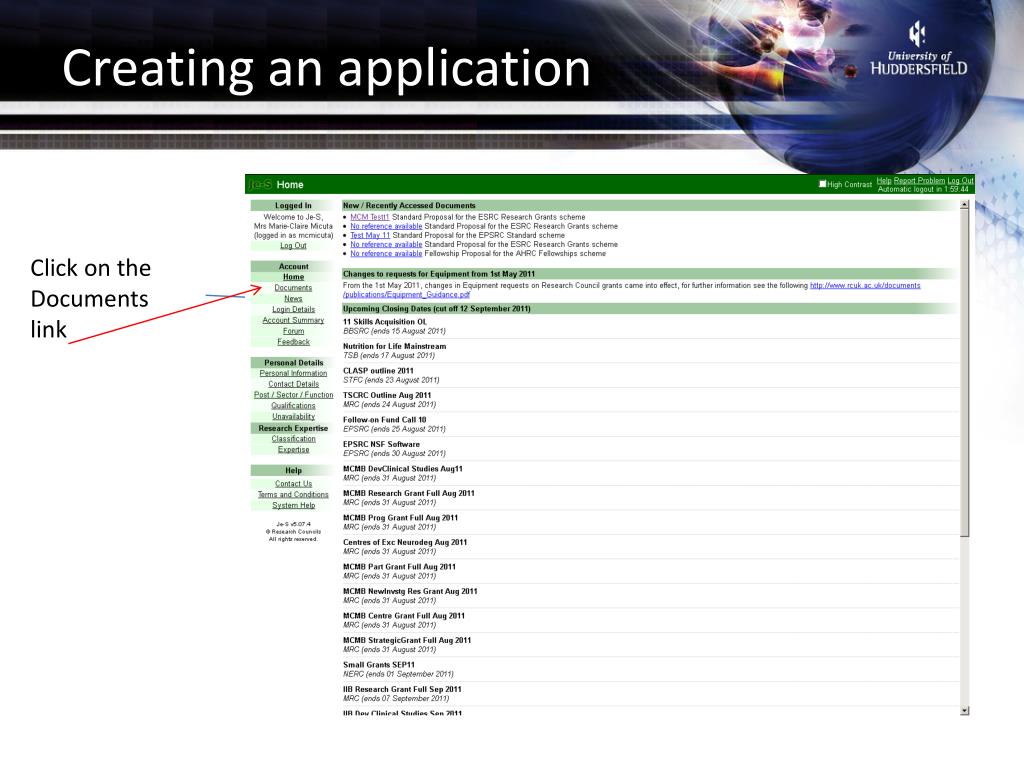This screenshot has width=1024, height=768.
Task: Open the Test May 11 document link
Action: coord(370,236)
